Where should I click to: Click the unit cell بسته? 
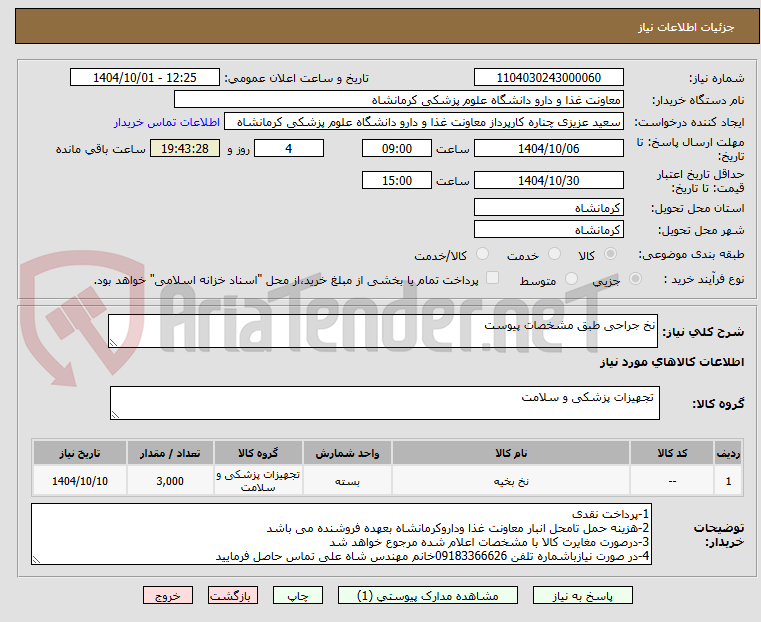tap(347, 481)
